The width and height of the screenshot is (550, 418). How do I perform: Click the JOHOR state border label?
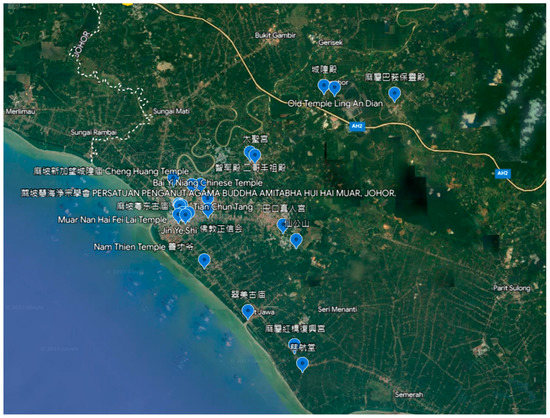tap(82, 44)
